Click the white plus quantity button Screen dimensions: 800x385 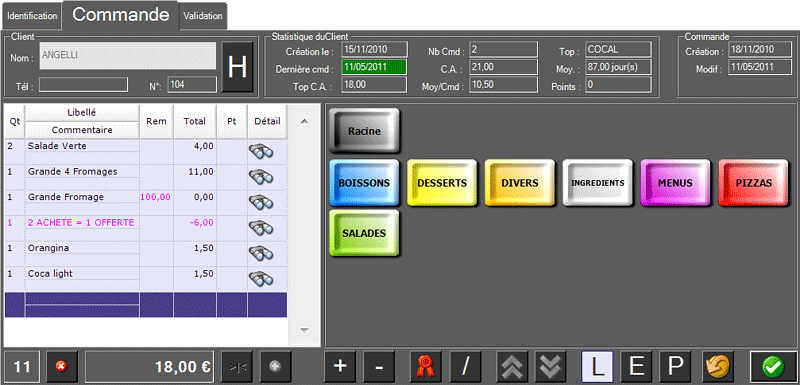coord(340,366)
